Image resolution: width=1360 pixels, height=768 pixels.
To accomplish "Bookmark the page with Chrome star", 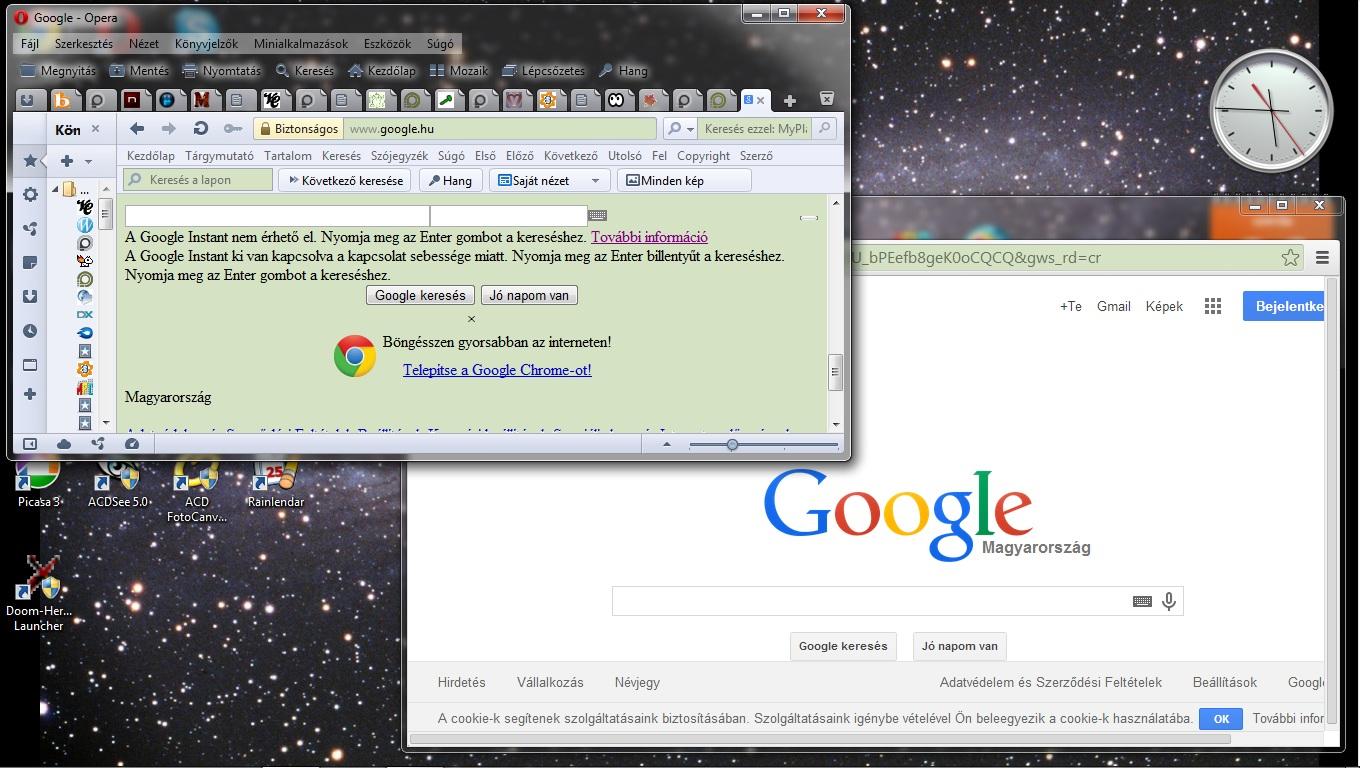I will click(1290, 257).
